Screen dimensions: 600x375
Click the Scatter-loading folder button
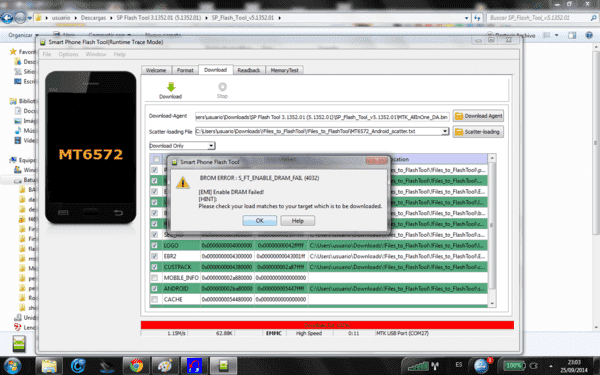click(x=478, y=132)
